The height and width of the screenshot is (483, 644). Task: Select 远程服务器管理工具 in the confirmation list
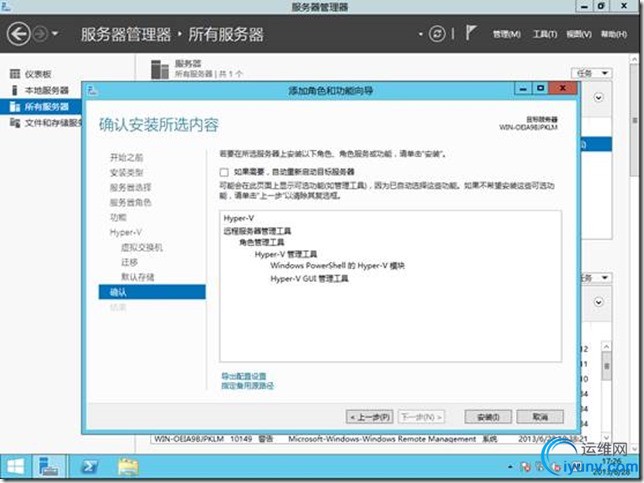257,231
